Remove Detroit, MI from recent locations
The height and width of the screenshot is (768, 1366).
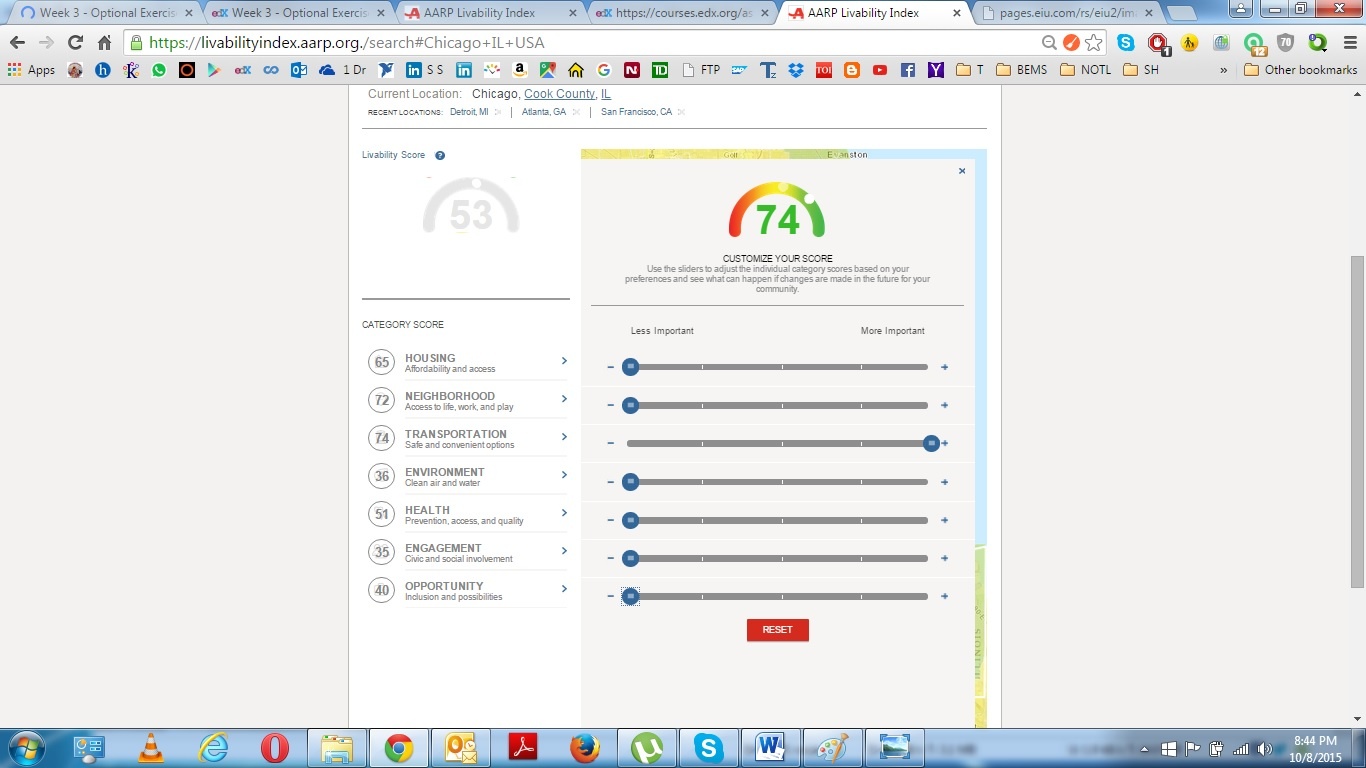click(498, 112)
